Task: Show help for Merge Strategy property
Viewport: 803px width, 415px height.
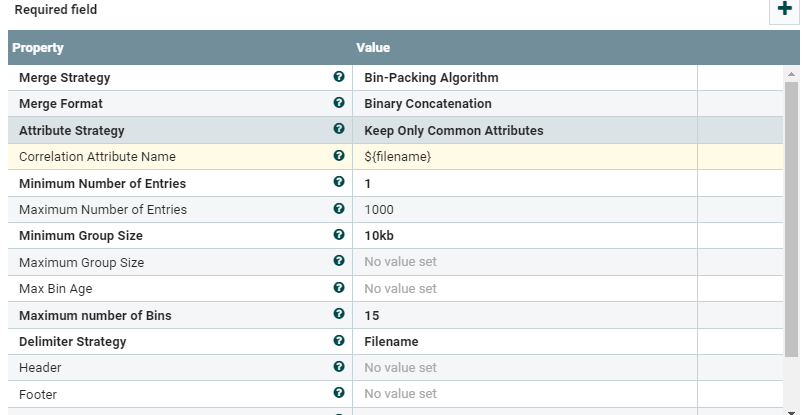Action: click(x=339, y=77)
